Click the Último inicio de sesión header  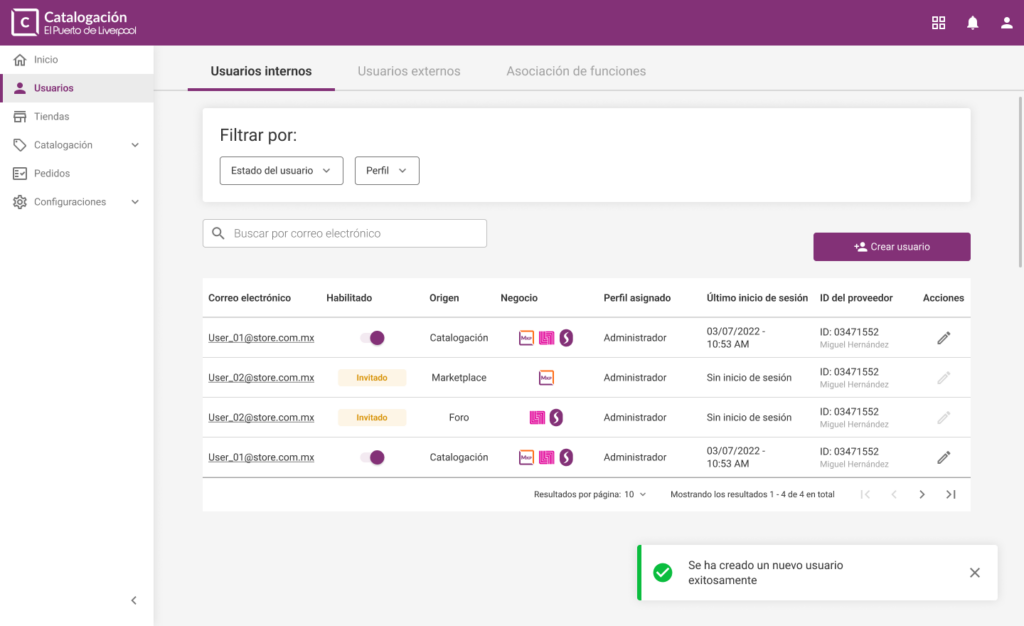point(757,298)
